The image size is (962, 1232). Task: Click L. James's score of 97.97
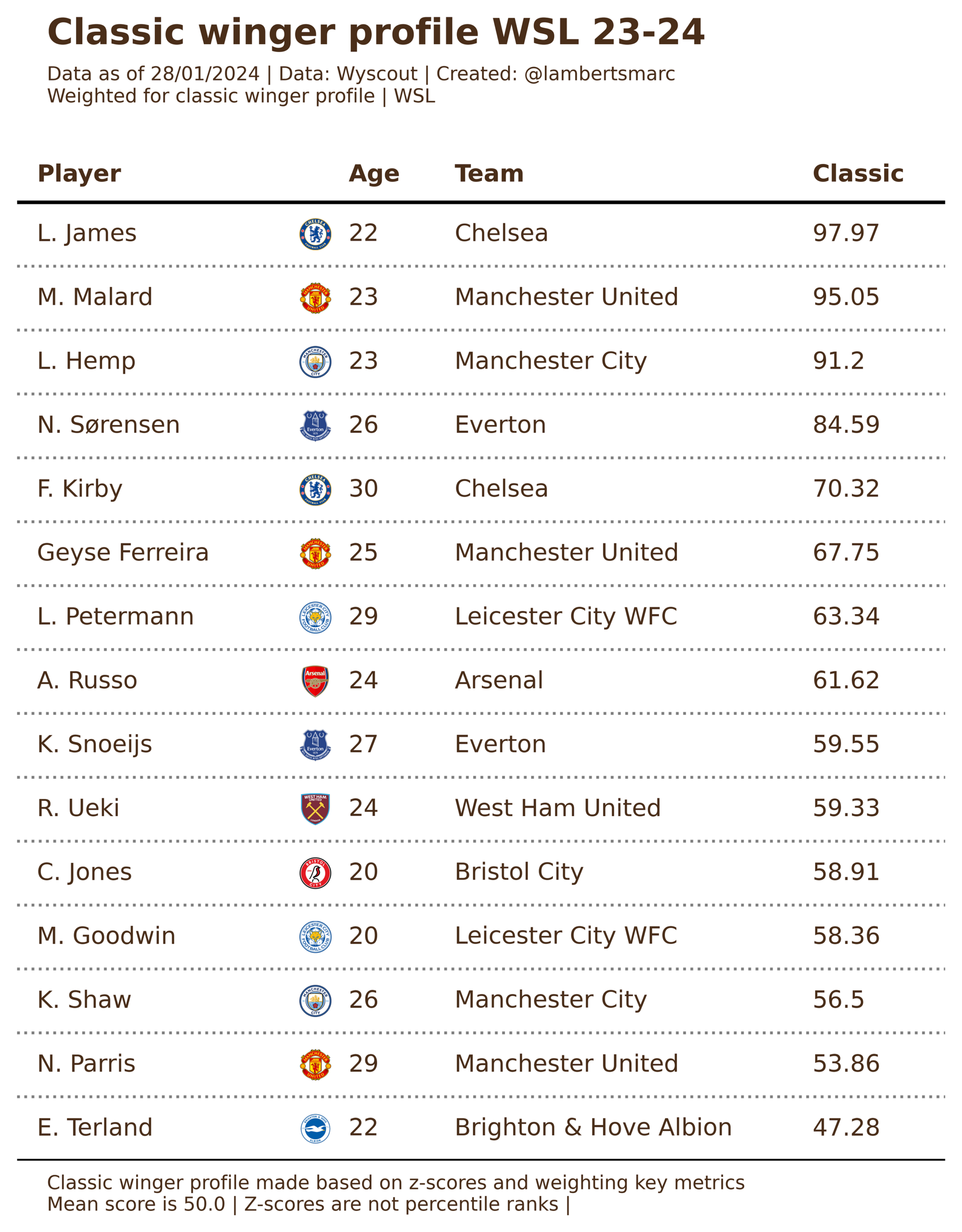point(846,233)
